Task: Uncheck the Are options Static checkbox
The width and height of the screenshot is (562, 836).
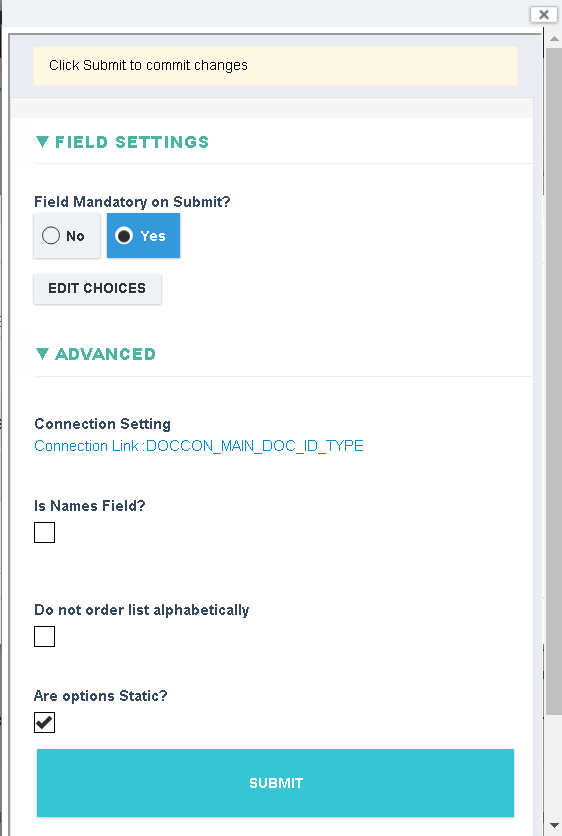Action: [44, 722]
